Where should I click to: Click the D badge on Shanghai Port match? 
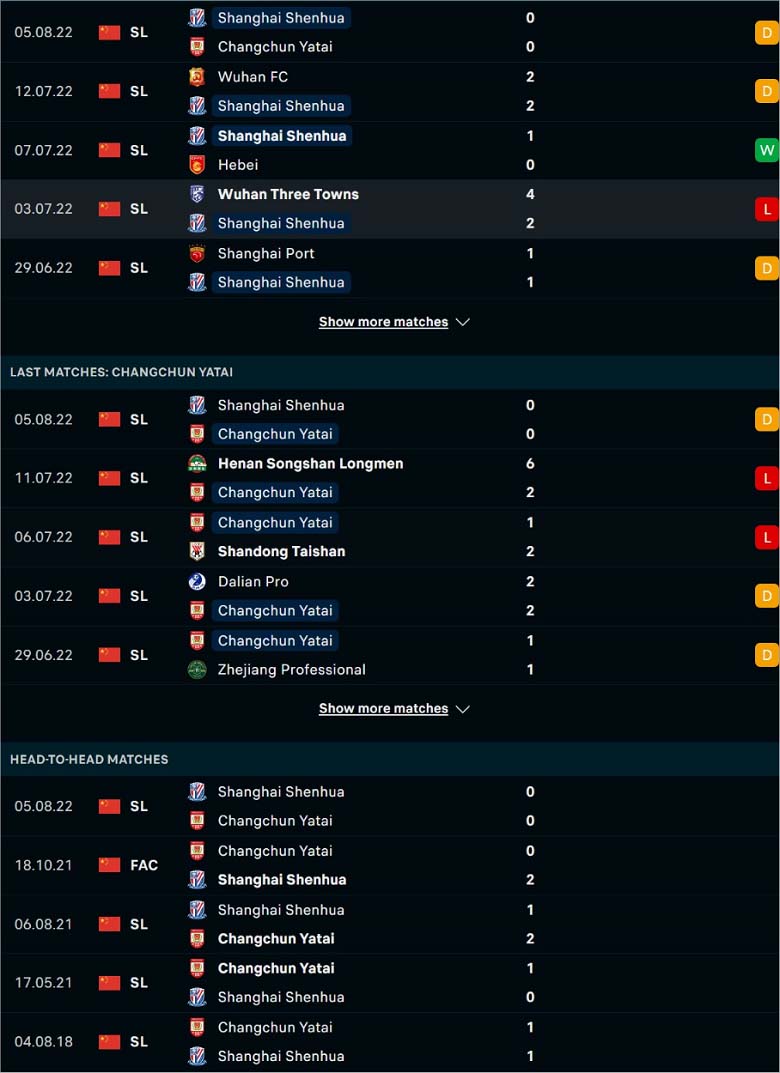point(767,268)
